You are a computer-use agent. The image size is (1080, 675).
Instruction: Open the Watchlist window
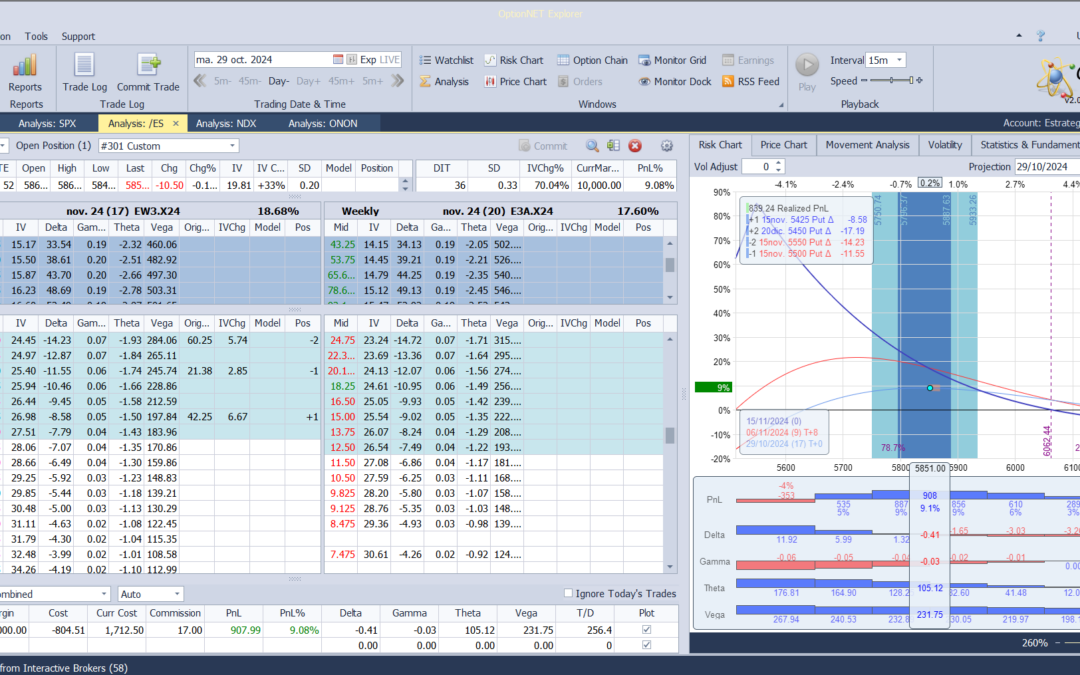[446, 60]
